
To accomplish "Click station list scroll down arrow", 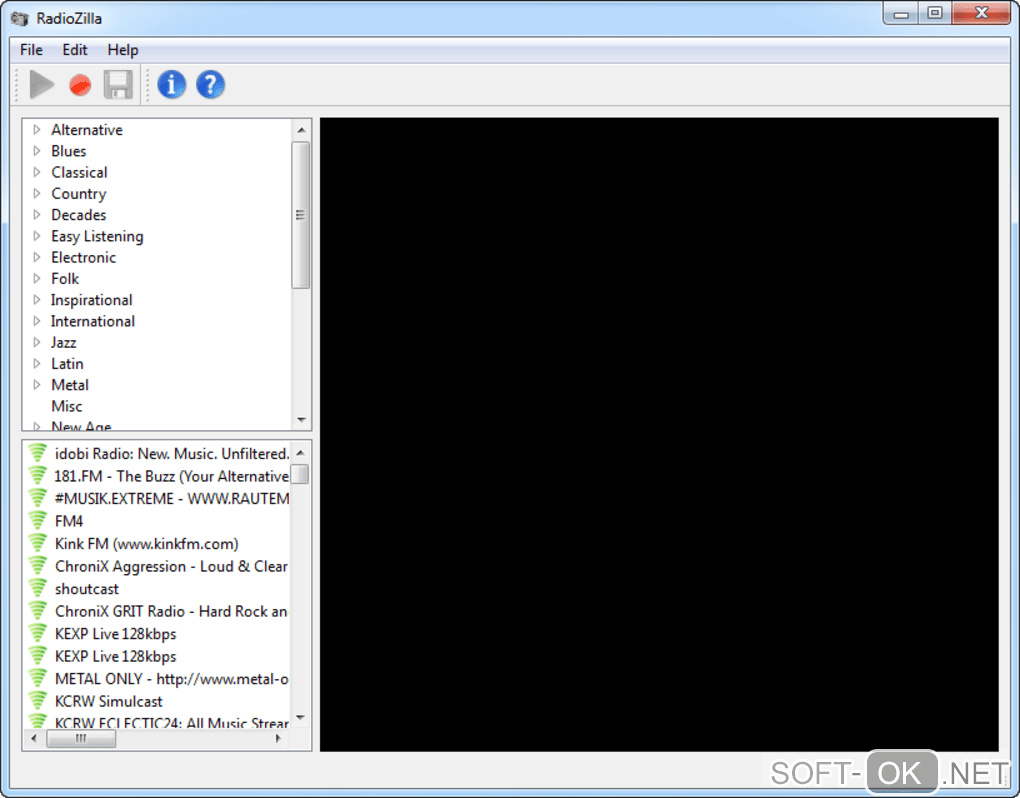I will [300, 718].
